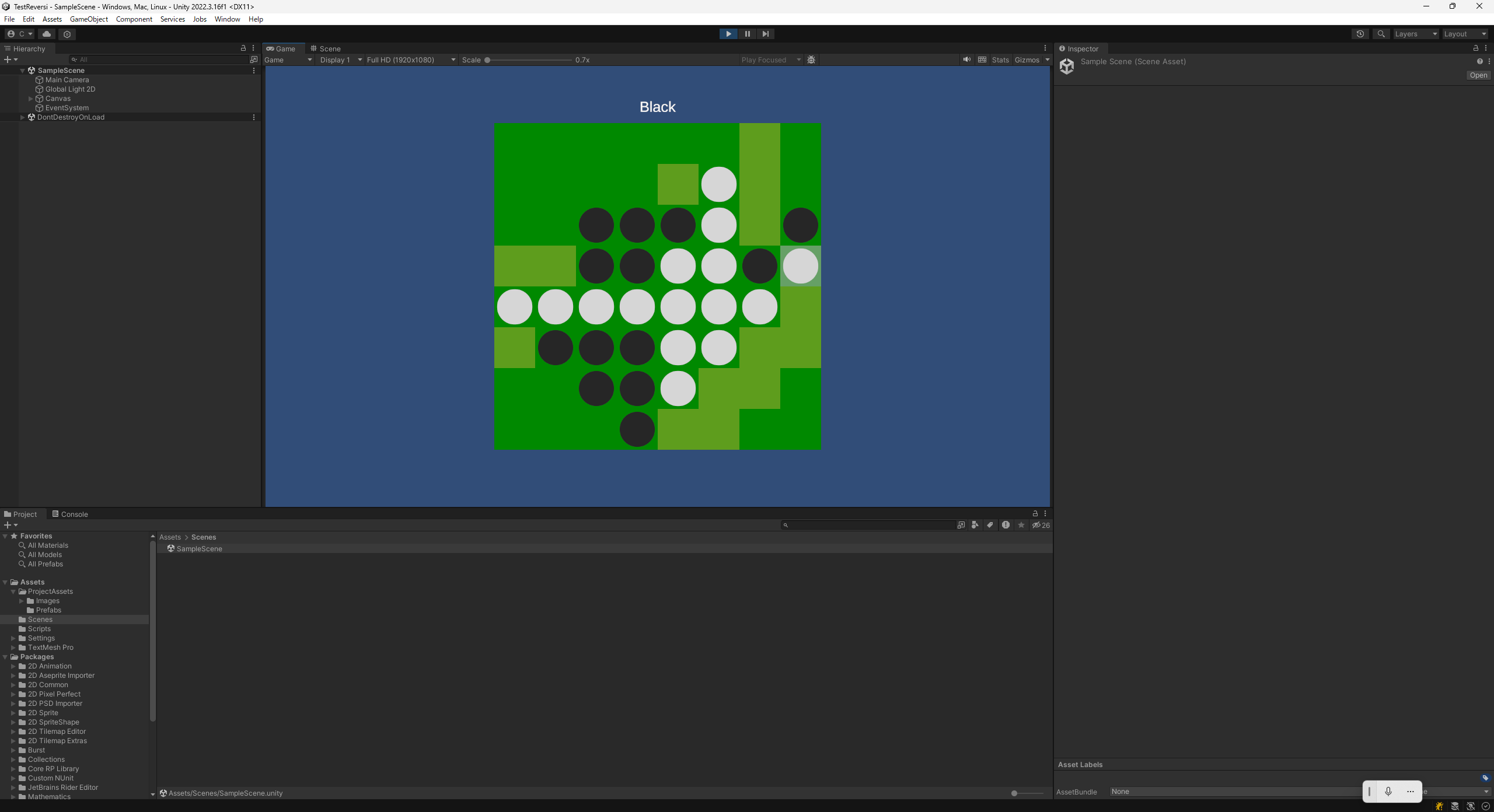Screen dimensions: 1494x812
Task: Click the Open button in Inspector
Action: [x=1478, y=75]
